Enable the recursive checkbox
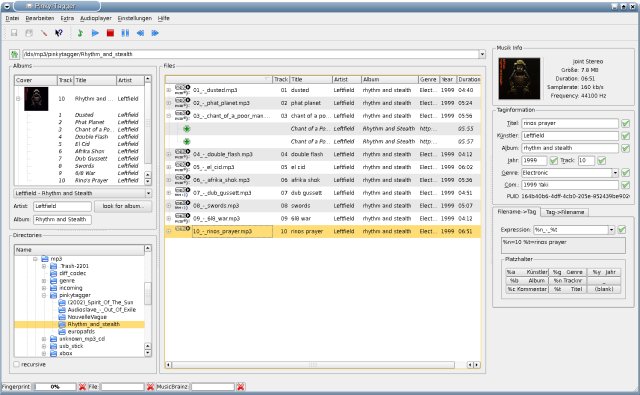 click(17, 364)
